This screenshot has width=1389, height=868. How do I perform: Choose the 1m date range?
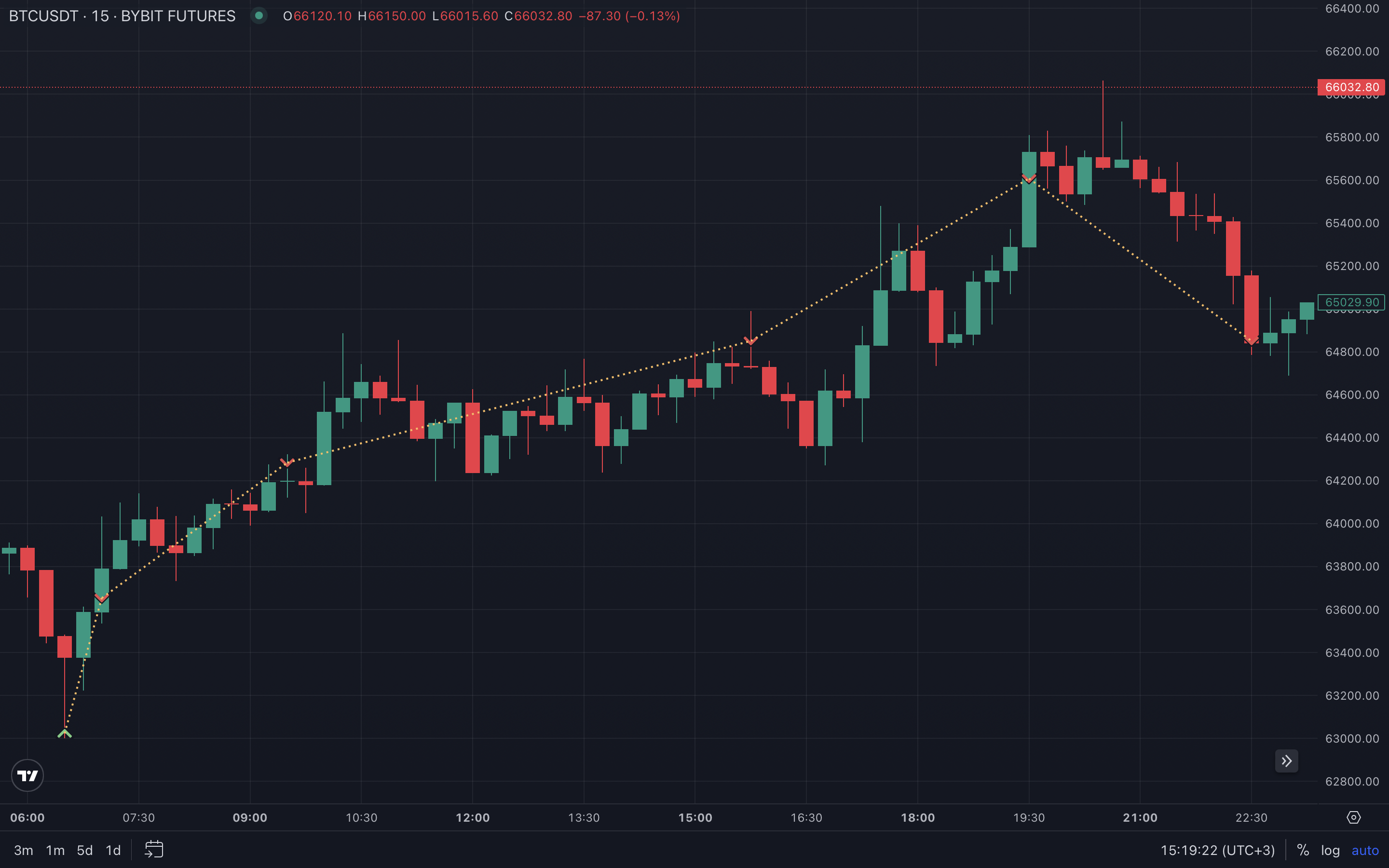[55, 850]
